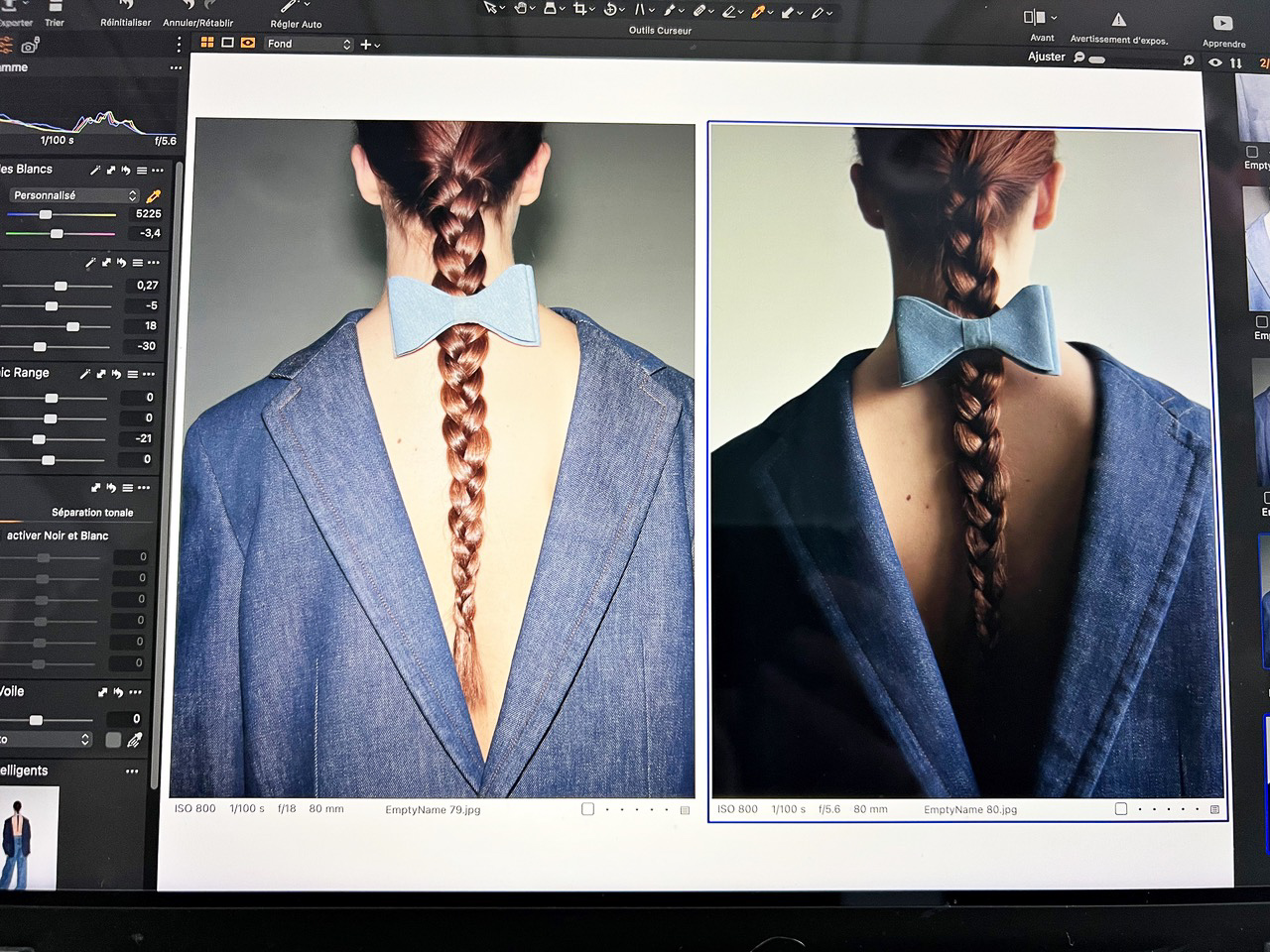Screen dimensions: 1270x952
Task: Switch to multi-image grid view
Action: 207,44
